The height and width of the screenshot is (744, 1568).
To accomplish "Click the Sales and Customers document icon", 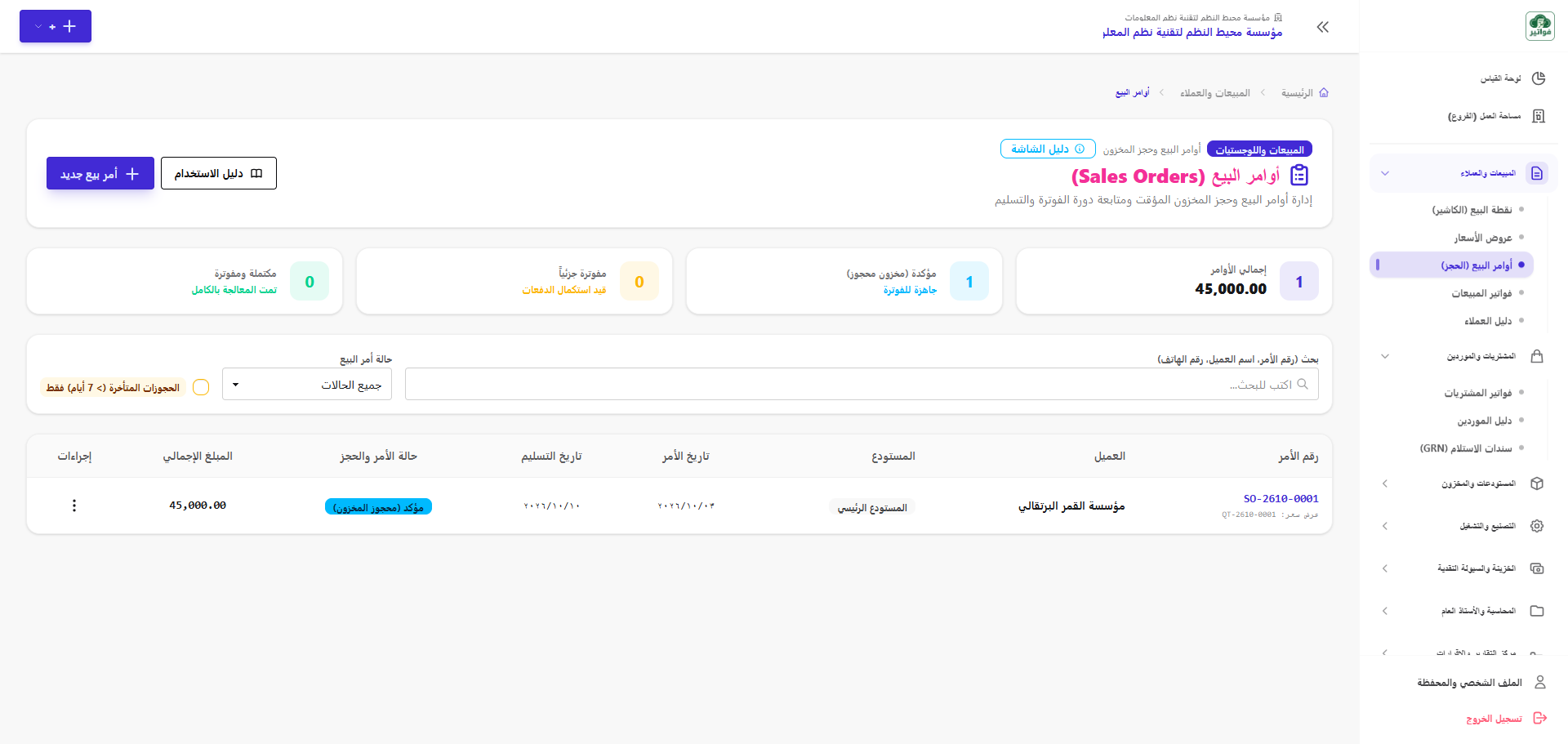I will coord(1537,173).
